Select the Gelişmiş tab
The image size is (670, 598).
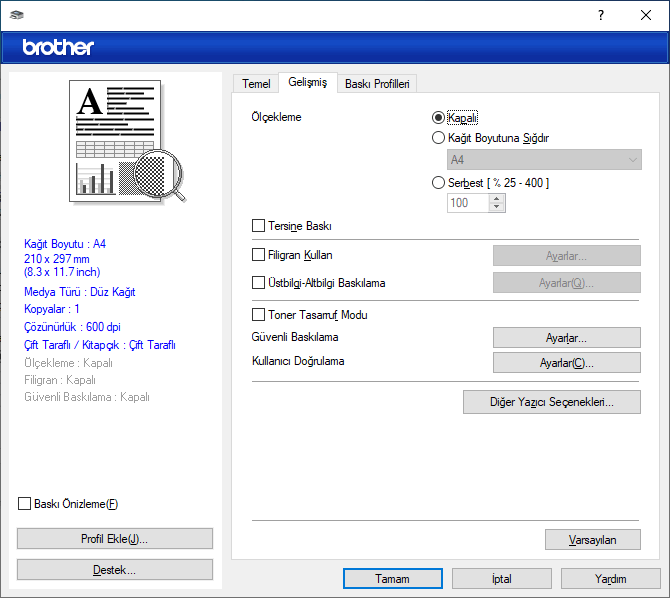pos(308,82)
